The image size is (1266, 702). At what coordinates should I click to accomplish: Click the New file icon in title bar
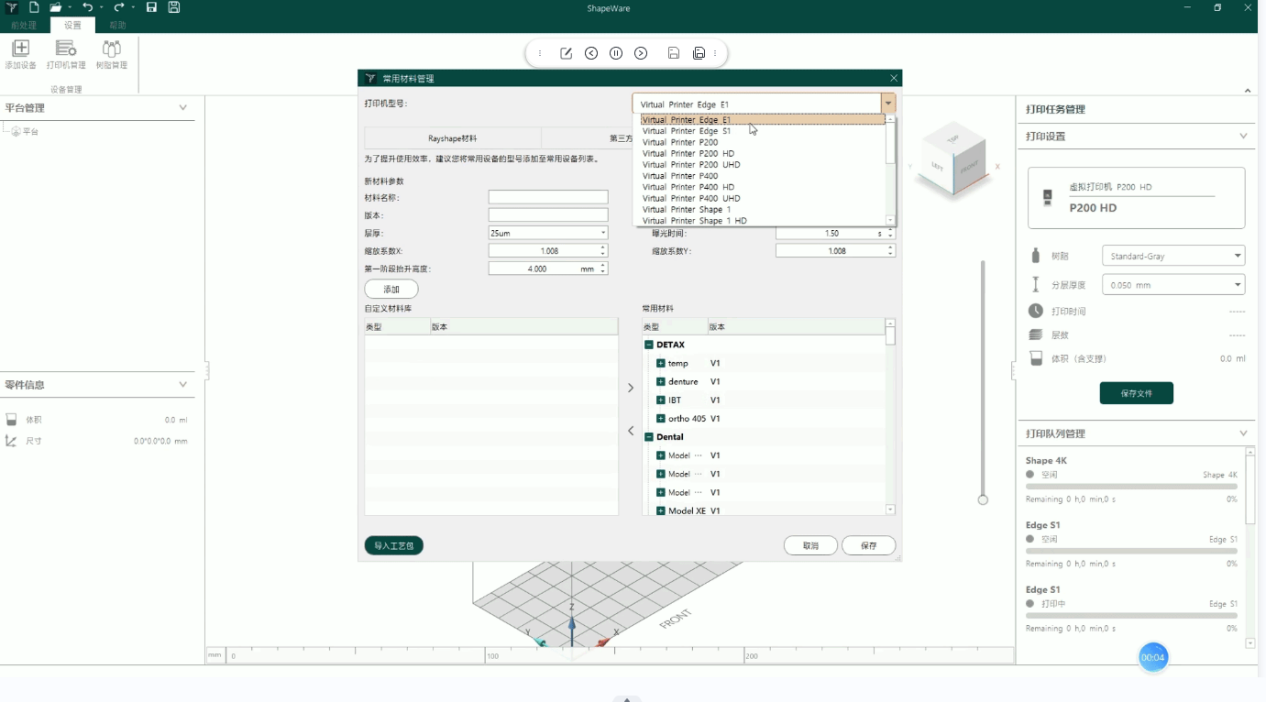34,8
